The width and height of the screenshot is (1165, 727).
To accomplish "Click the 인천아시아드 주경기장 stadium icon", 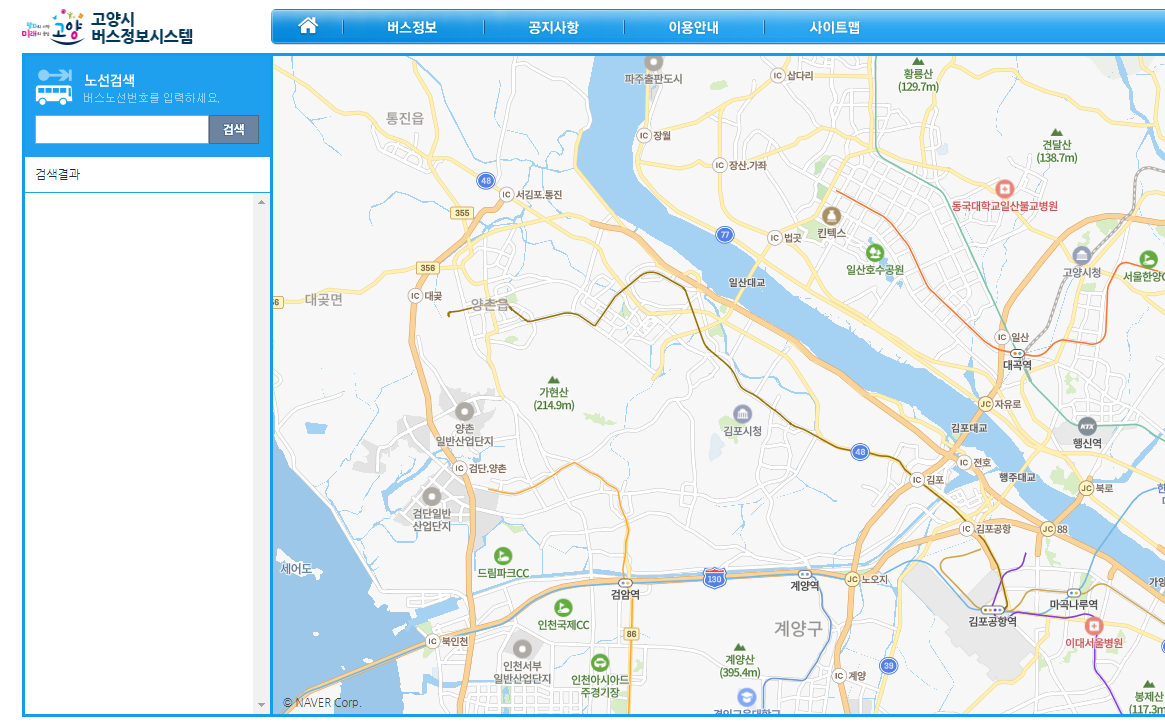I will tap(600, 662).
